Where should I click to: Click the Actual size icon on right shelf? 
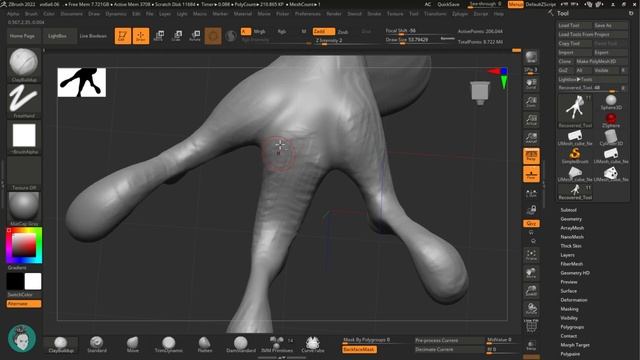531,120
